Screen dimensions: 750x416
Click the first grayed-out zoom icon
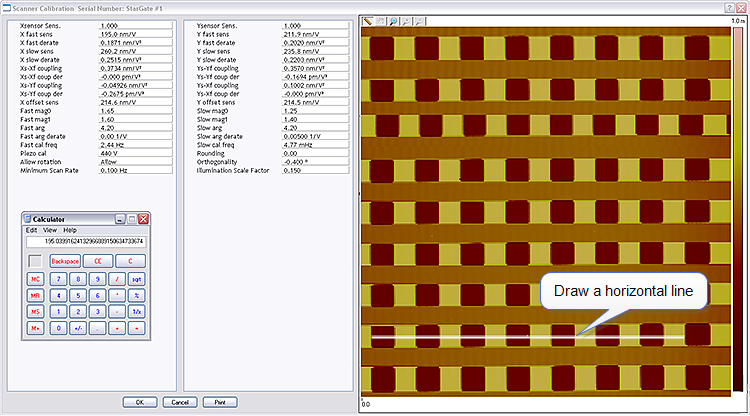click(406, 22)
